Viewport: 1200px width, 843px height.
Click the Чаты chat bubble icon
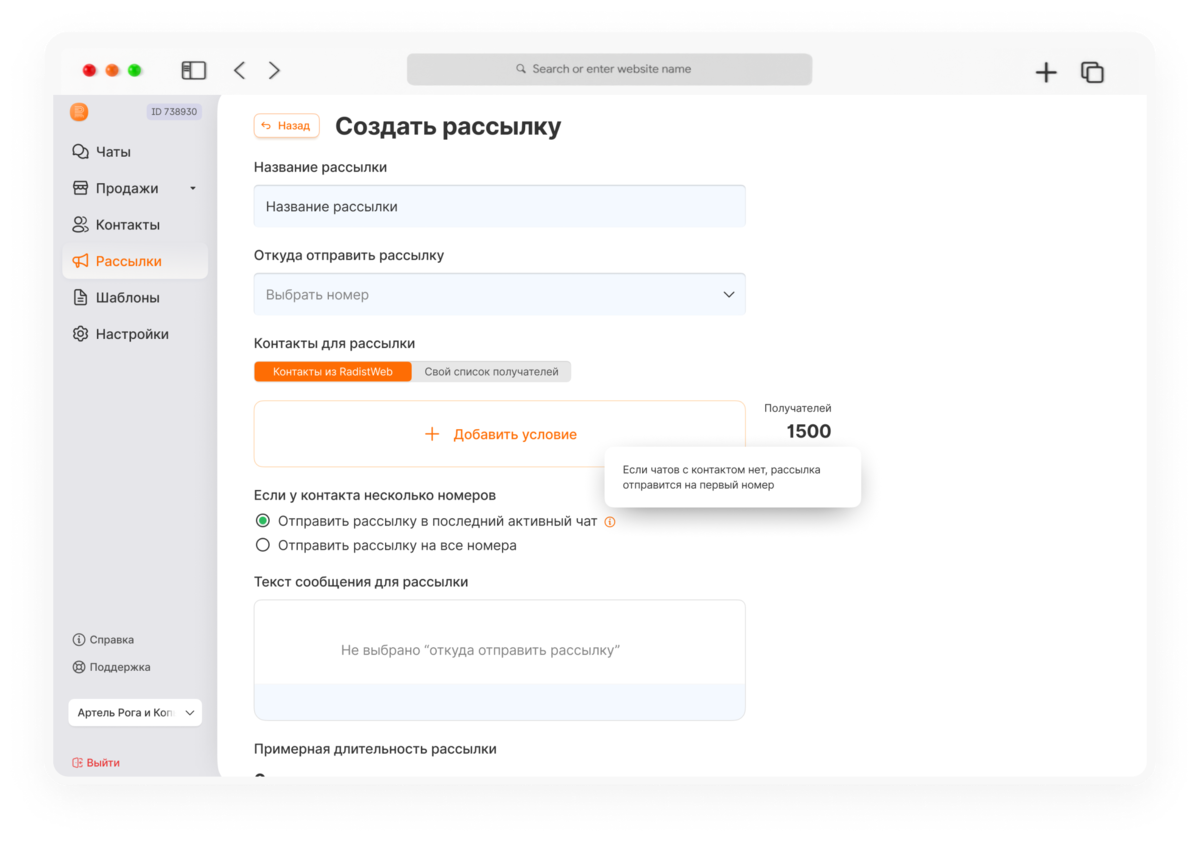click(x=80, y=152)
